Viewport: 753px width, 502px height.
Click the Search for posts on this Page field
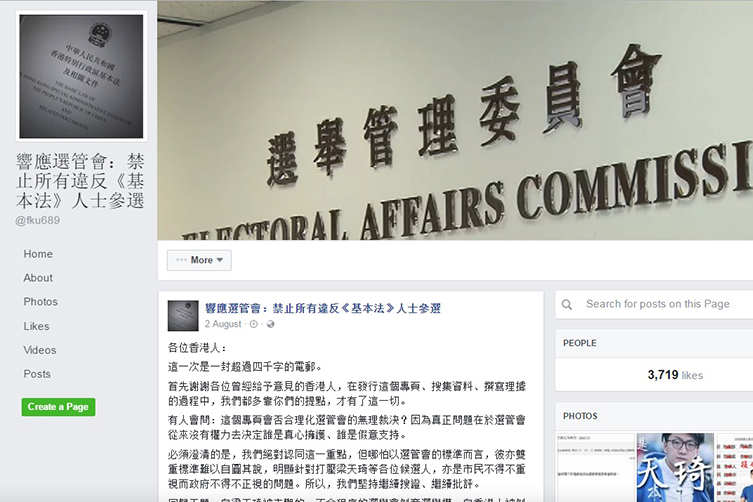654,305
